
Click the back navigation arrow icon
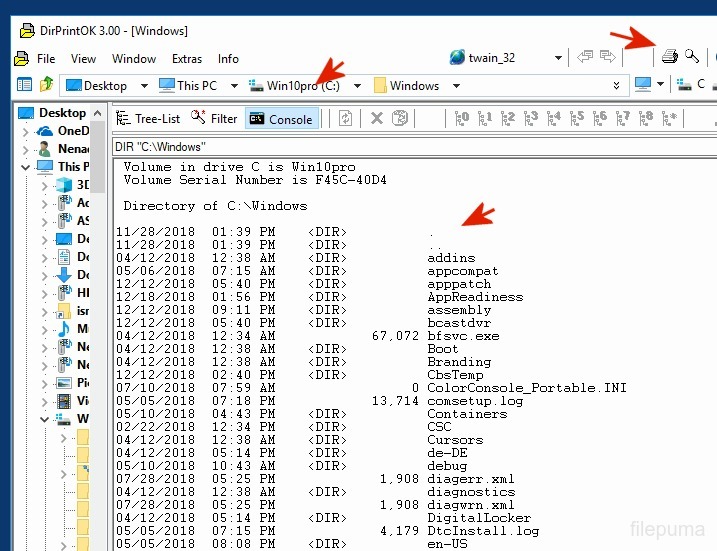pyautogui.click(x=586, y=58)
